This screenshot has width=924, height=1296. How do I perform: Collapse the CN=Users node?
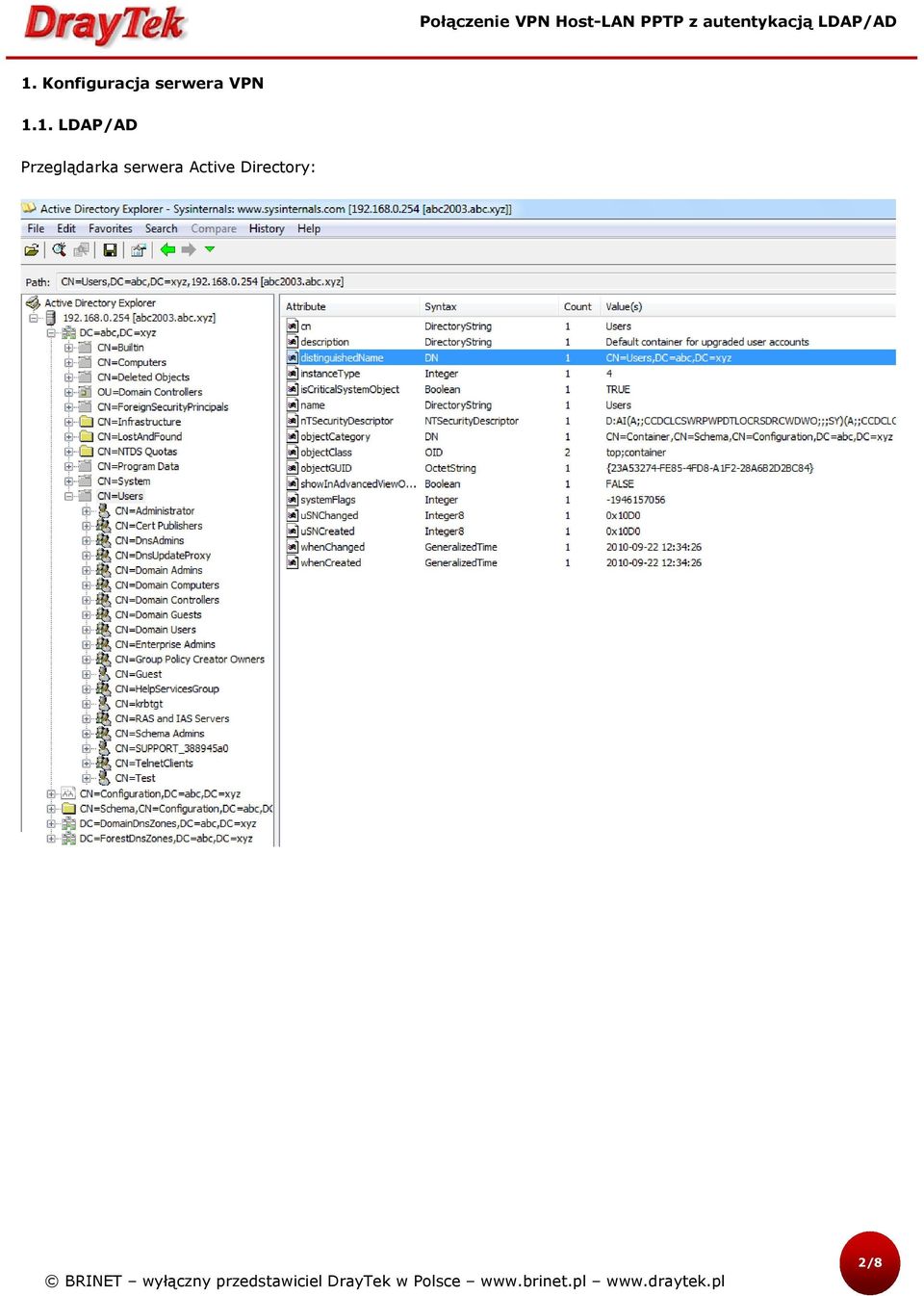tap(68, 496)
